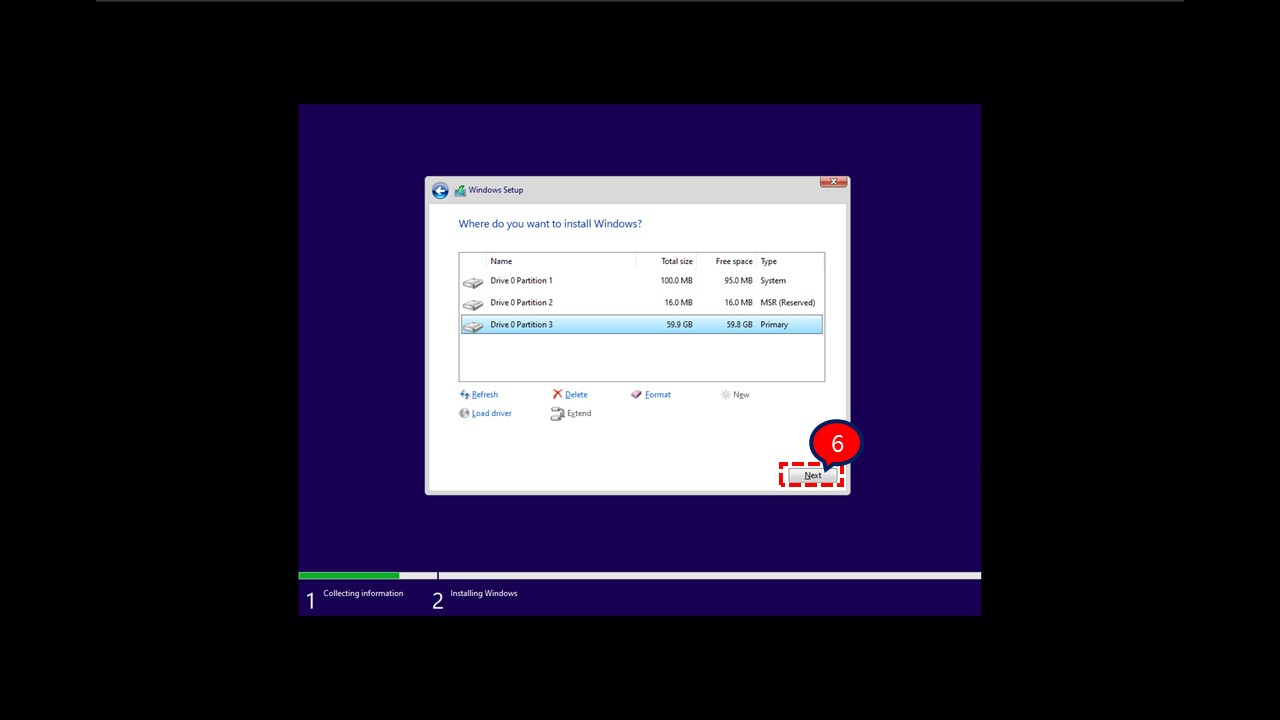Click the Next button
Screen dimensions: 1280x720
(813, 475)
